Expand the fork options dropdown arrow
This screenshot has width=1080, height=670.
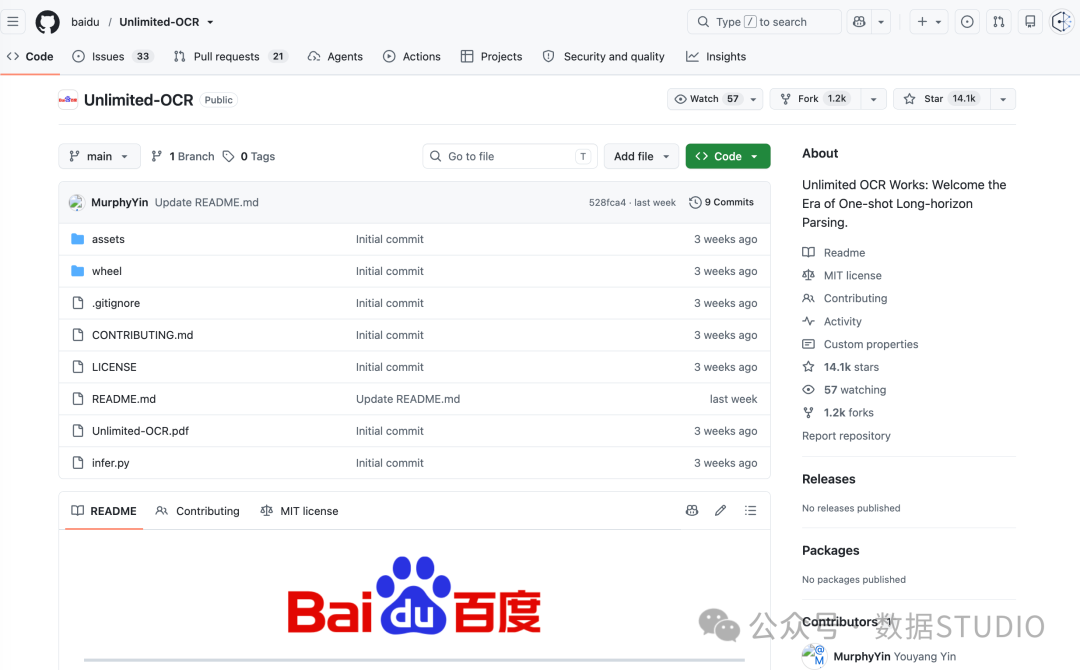(x=873, y=99)
